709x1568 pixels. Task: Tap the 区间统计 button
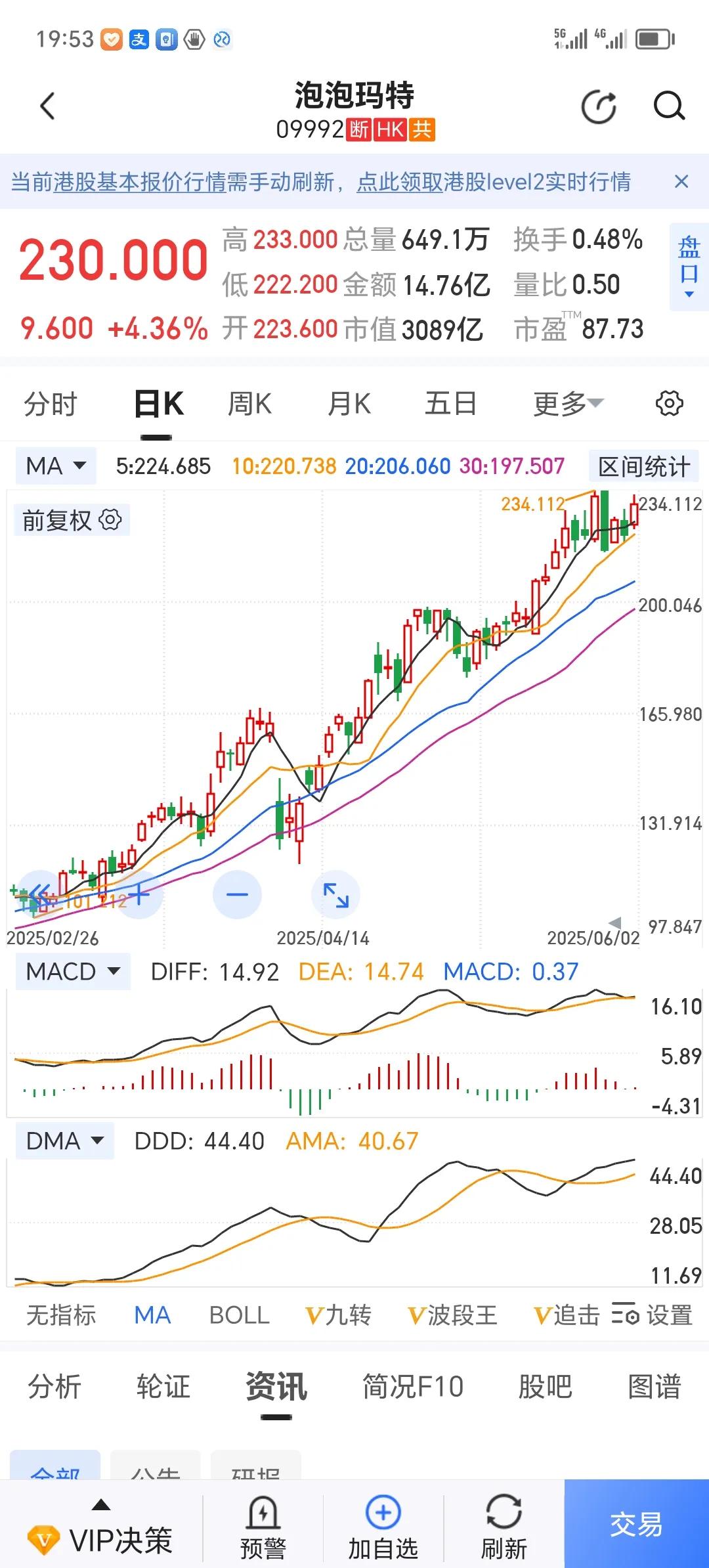643,467
